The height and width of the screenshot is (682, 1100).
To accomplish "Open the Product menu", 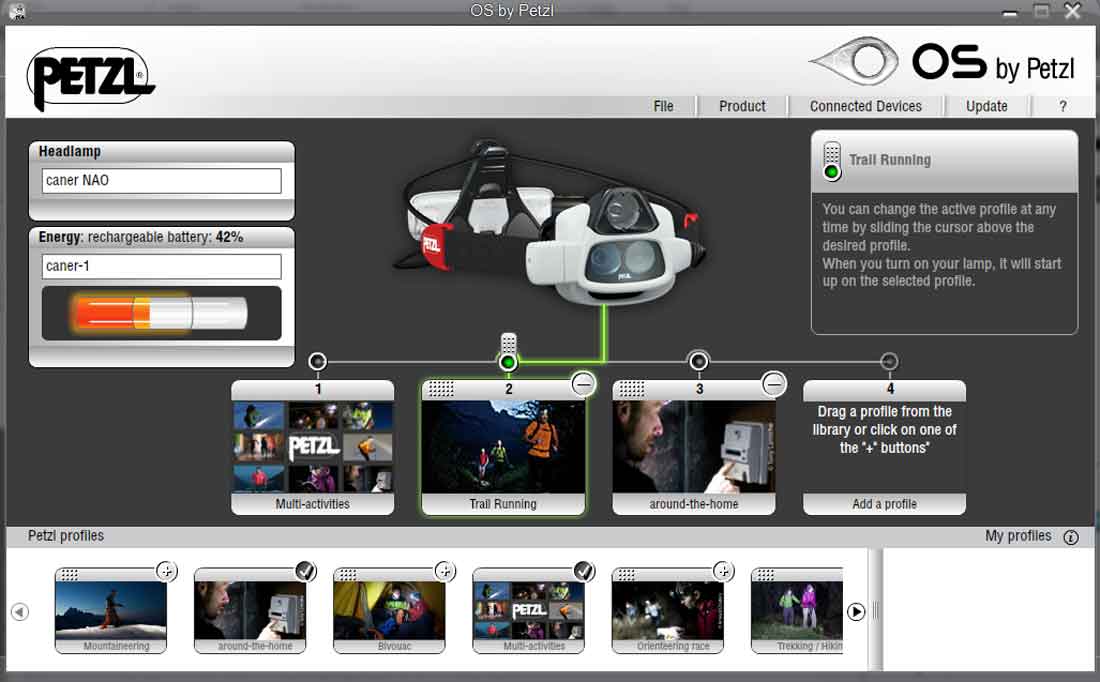I will (x=742, y=106).
